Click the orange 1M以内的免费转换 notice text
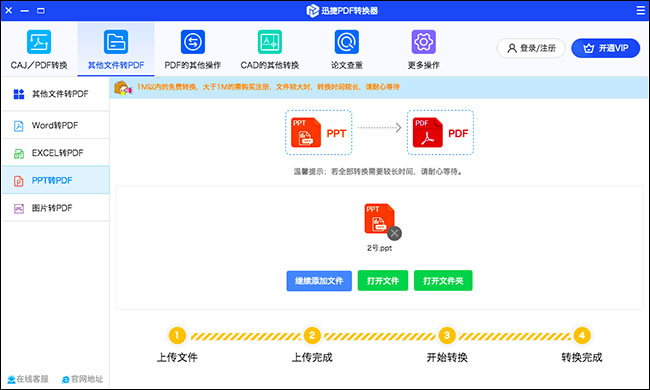650x390 pixels. tap(268, 87)
